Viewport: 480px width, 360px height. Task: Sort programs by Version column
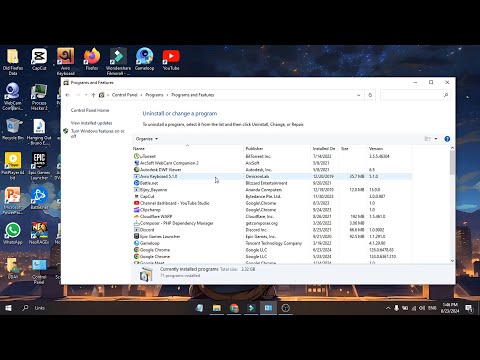pyautogui.click(x=389, y=148)
